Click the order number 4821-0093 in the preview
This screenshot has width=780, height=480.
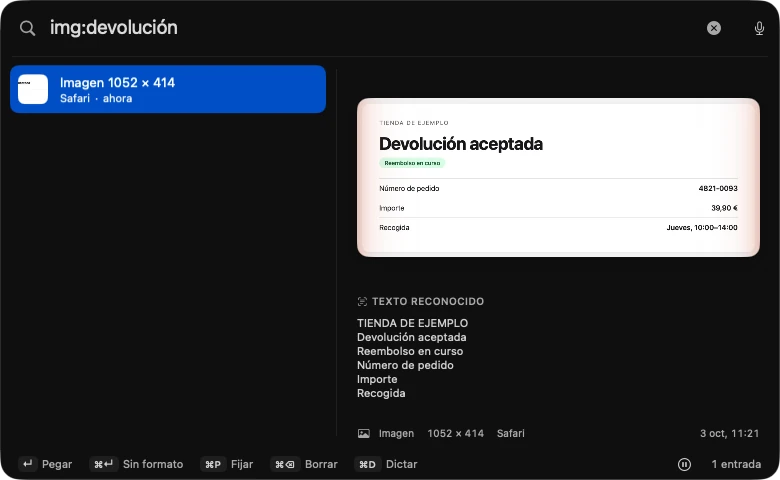tap(718, 189)
